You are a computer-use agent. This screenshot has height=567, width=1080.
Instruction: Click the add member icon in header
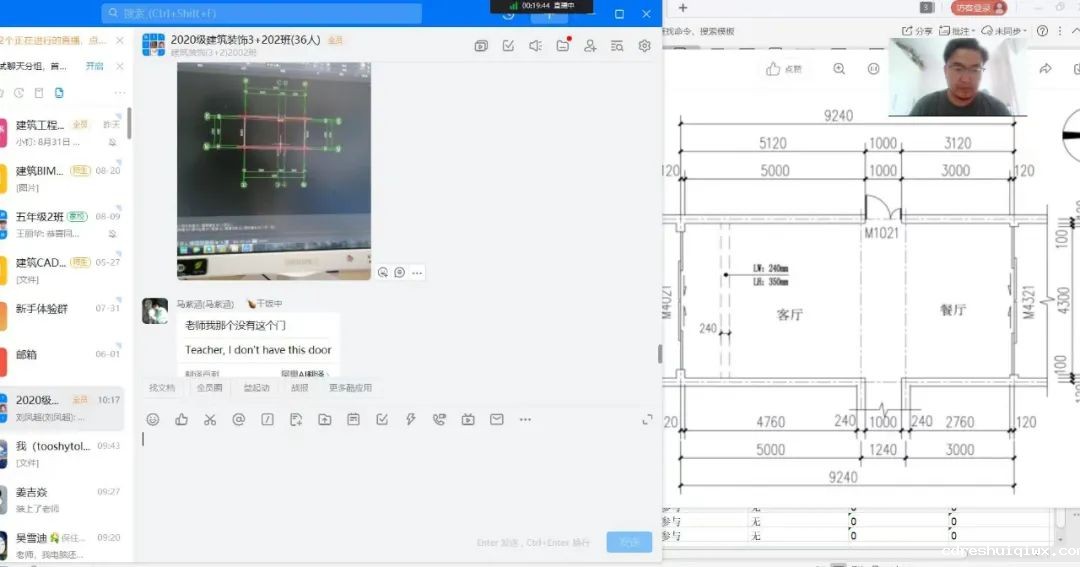pyautogui.click(x=590, y=46)
